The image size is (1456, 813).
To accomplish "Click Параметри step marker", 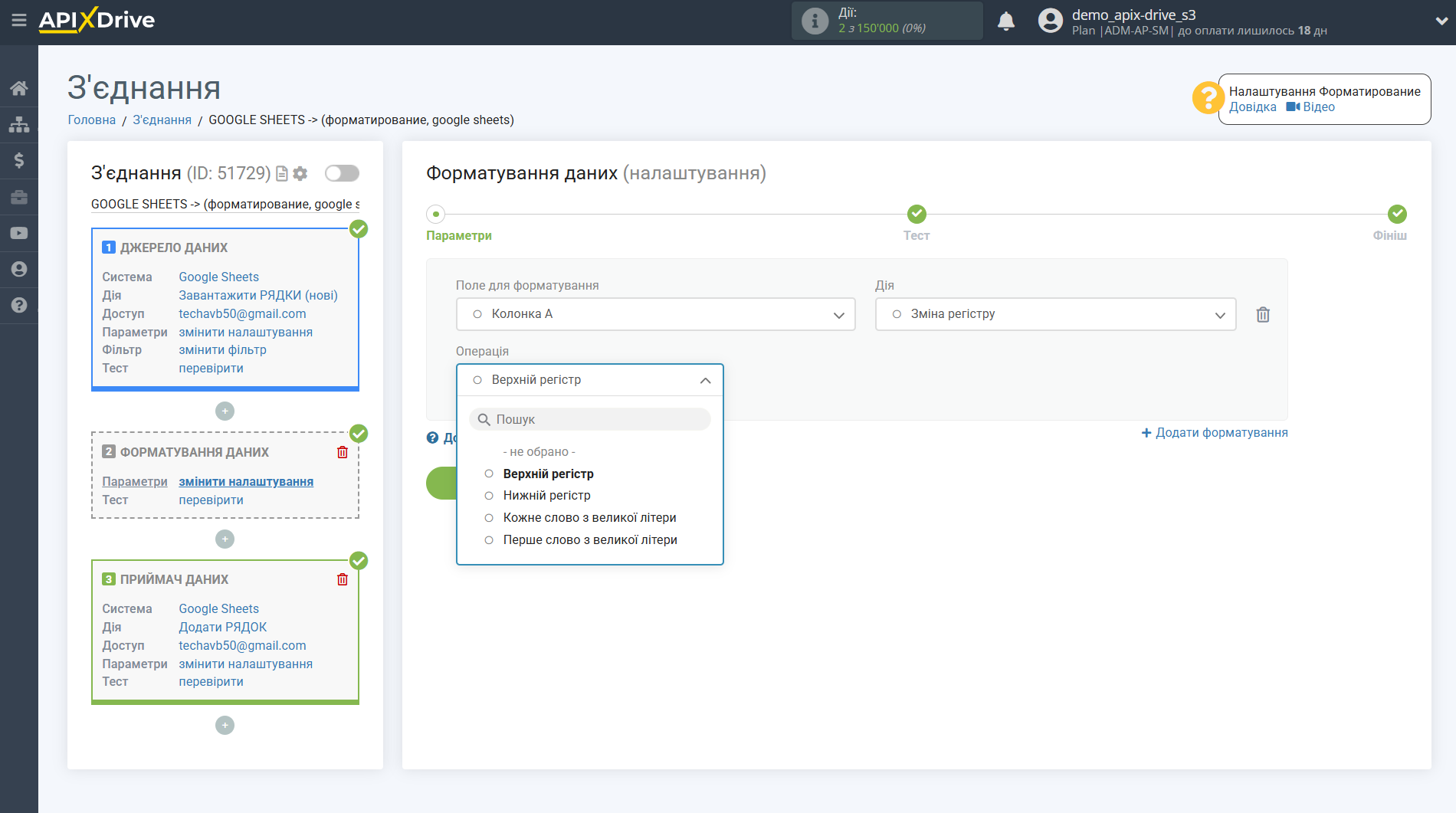I will click(435, 215).
